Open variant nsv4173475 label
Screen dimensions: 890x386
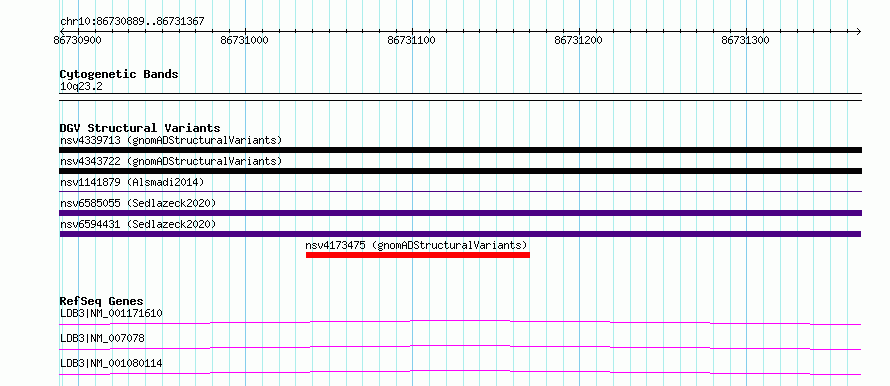[417, 245]
